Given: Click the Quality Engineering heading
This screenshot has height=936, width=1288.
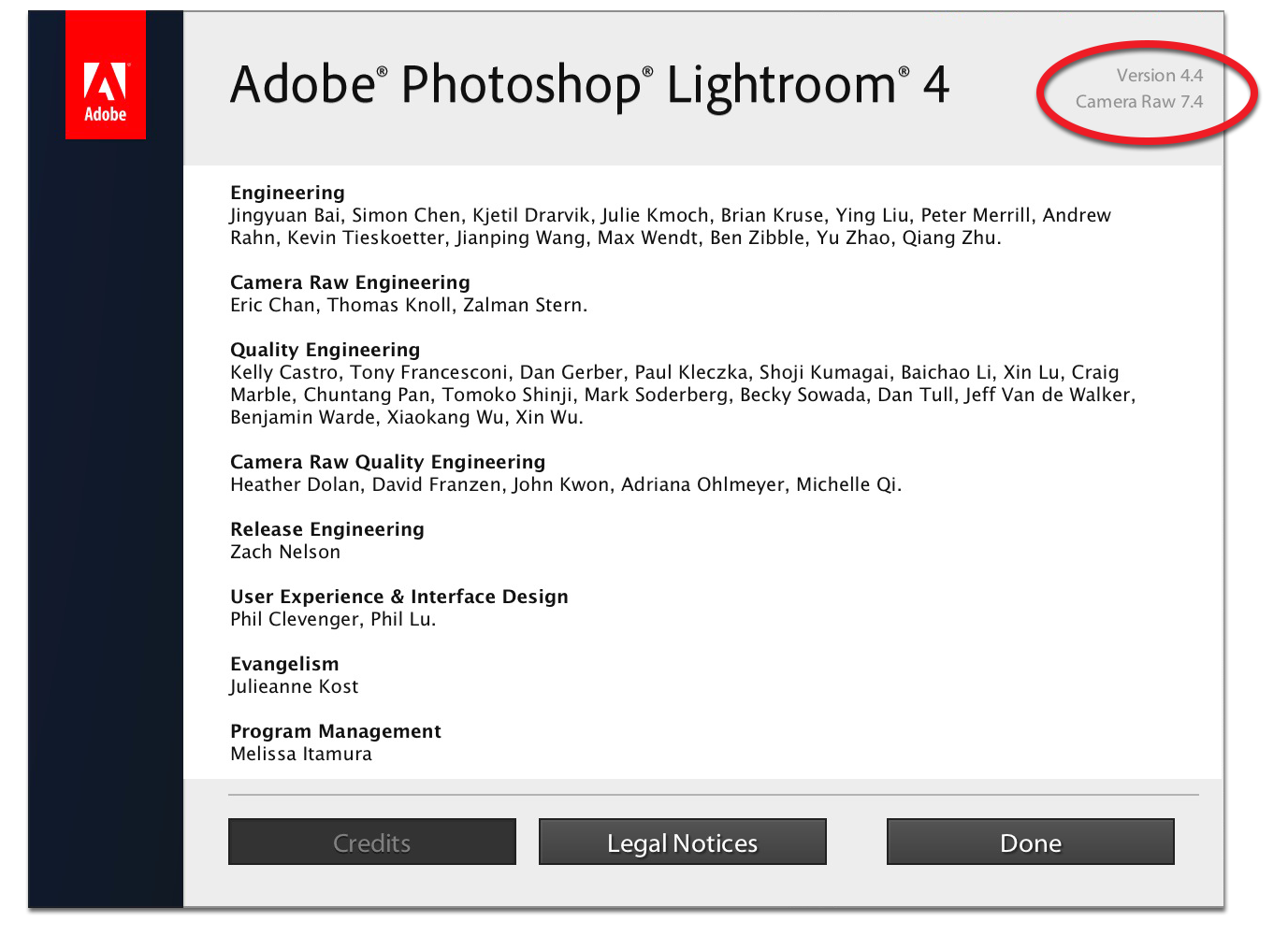Looking at the screenshot, I should pyautogui.click(x=326, y=350).
